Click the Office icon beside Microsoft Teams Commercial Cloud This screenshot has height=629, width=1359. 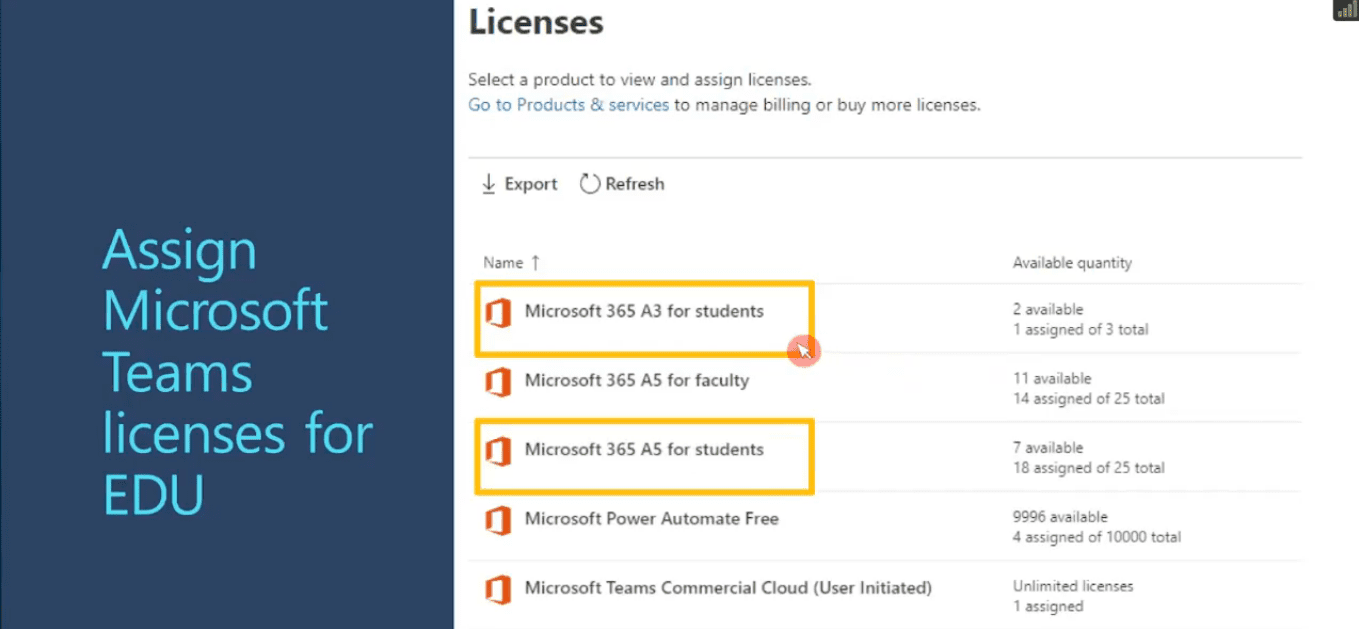click(x=498, y=589)
